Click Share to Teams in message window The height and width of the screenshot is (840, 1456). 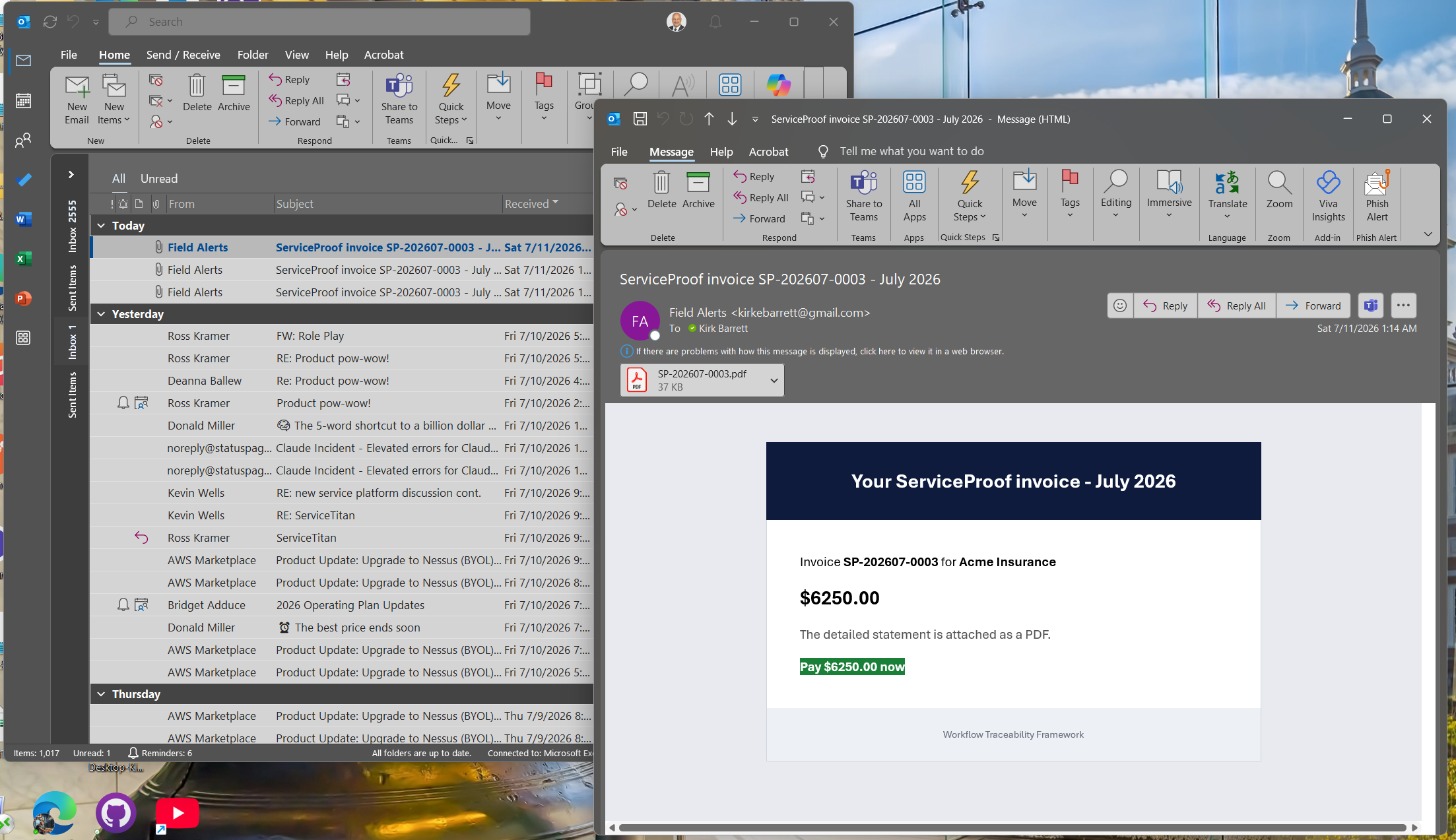pos(863,197)
